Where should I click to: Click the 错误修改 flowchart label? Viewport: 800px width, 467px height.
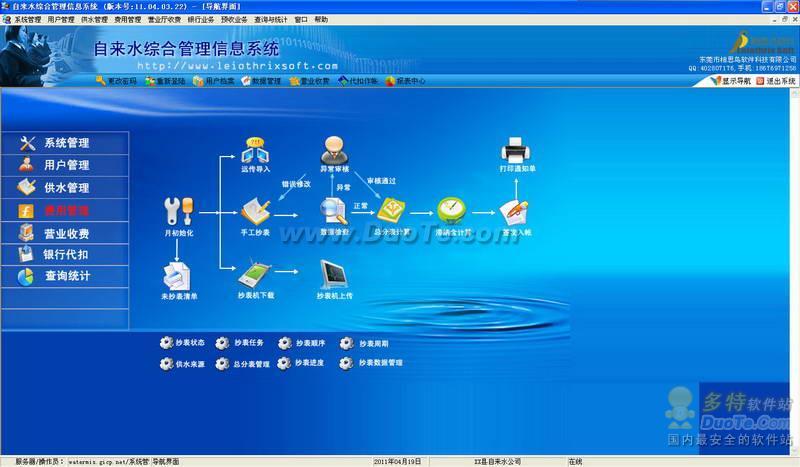(296, 184)
